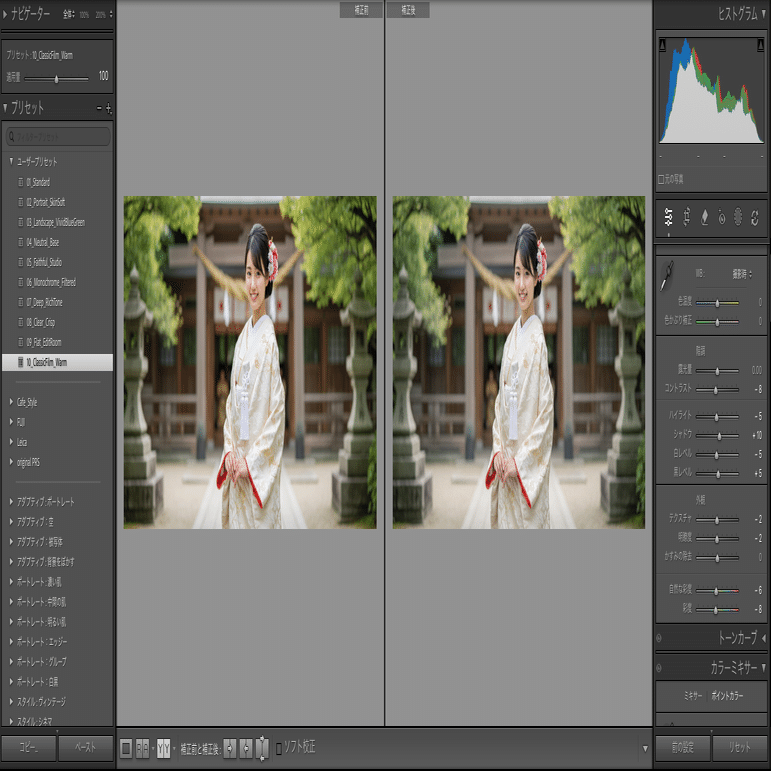This screenshot has width=771, height=771.
Task: Enable the ソフト校正 soft proofing checkbox
Action: (279, 748)
